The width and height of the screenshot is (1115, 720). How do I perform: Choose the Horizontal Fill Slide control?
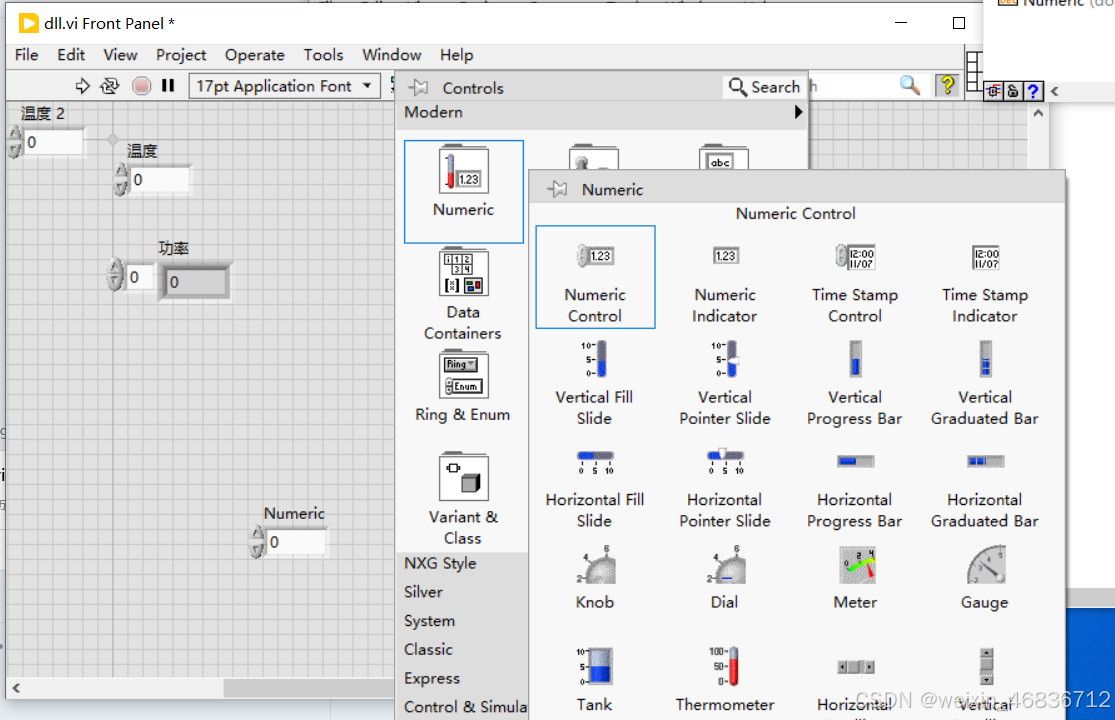[x=594, y=487]
